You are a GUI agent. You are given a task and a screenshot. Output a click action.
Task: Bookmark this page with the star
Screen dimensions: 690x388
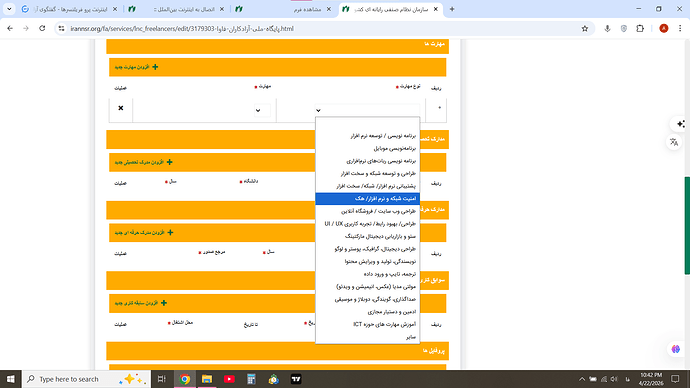[585, 29]
